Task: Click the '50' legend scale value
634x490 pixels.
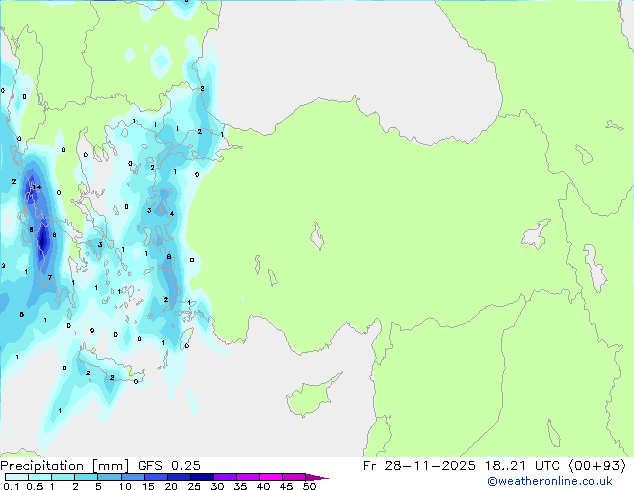Action: [309, 486]
